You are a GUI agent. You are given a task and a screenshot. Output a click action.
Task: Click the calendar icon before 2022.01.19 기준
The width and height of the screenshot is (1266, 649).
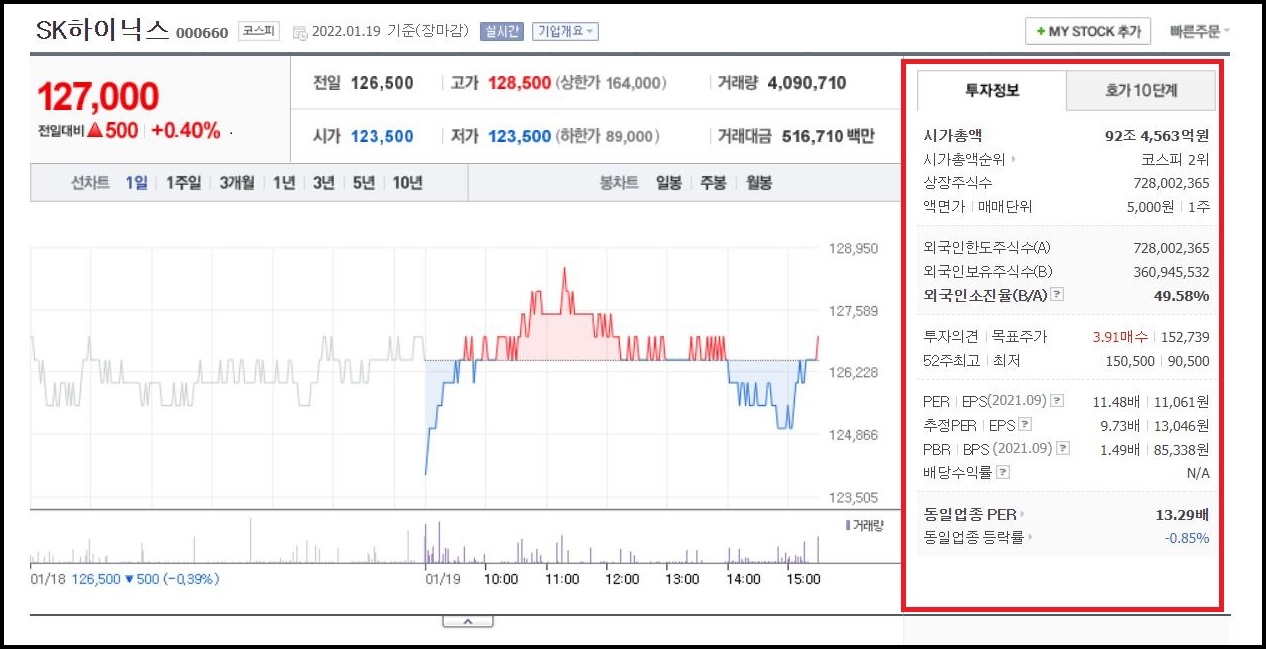300,32
